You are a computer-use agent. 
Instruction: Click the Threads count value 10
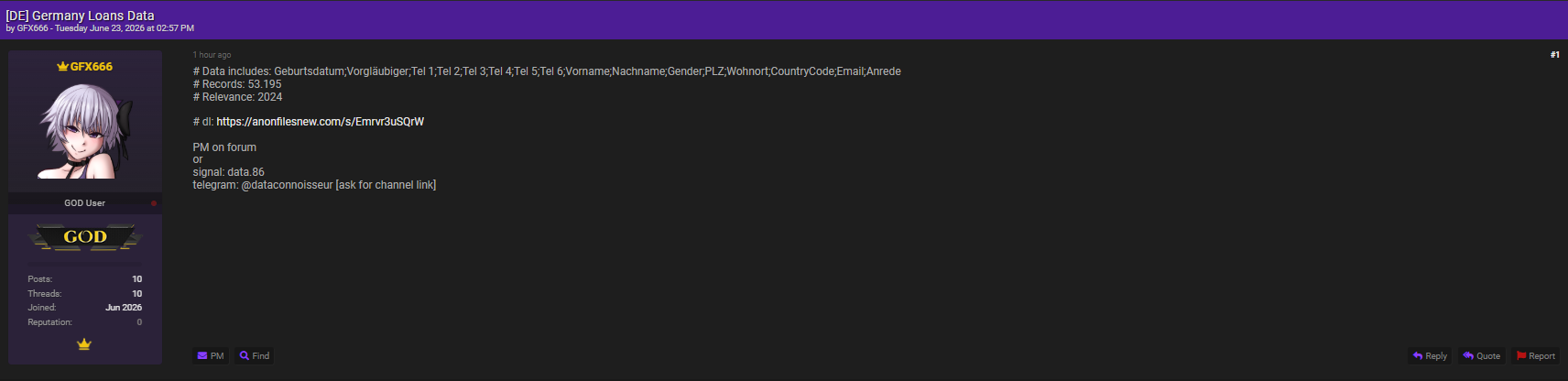pos(137,294)
